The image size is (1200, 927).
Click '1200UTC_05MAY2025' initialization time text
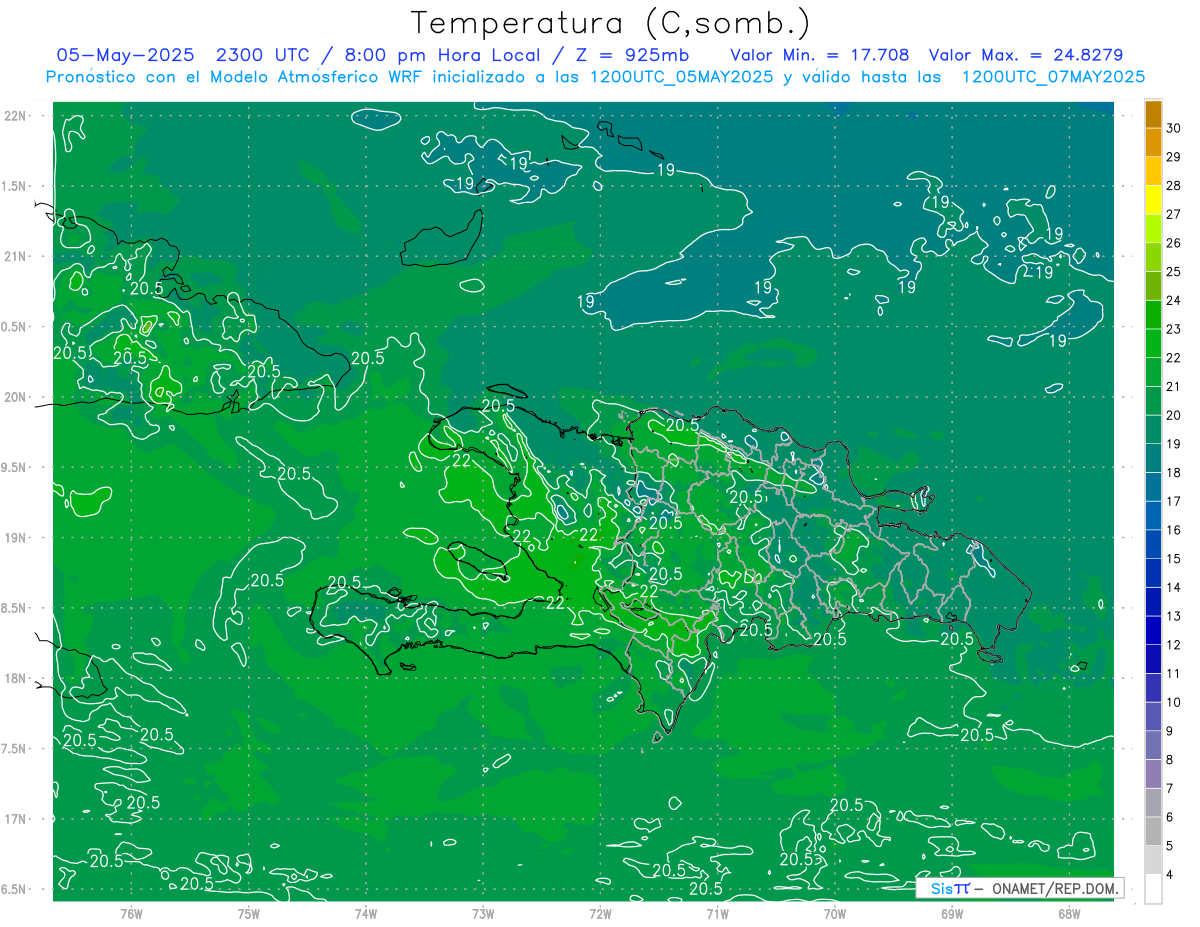[x=681, y=76]
